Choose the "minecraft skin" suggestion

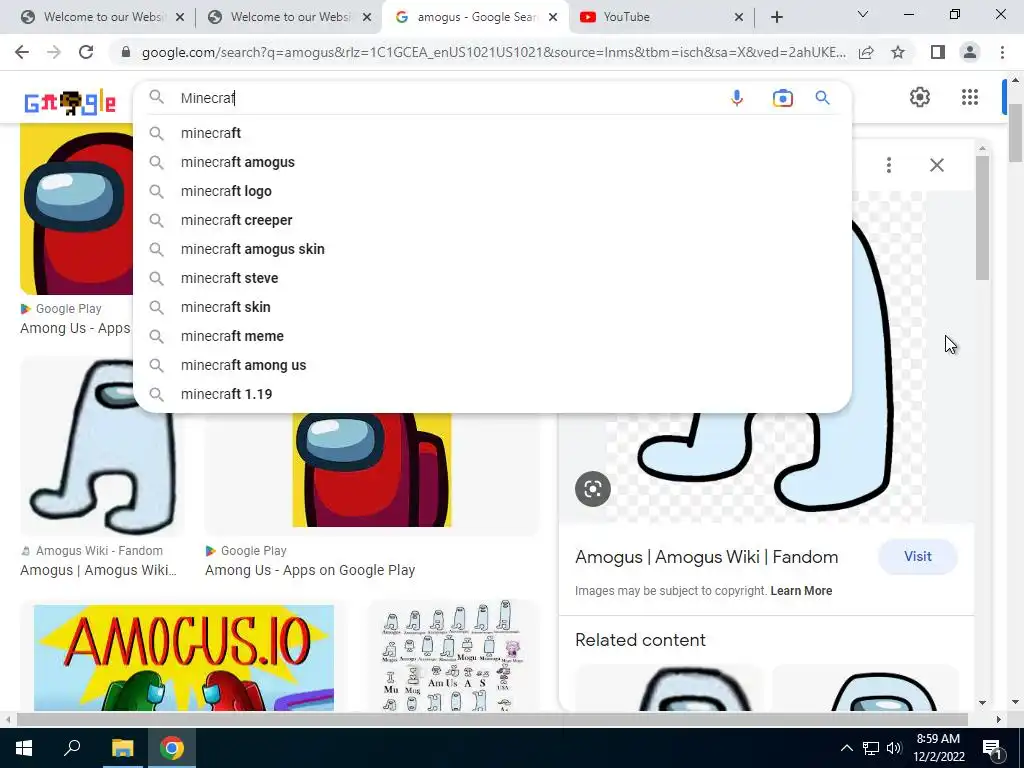point(492,307)
